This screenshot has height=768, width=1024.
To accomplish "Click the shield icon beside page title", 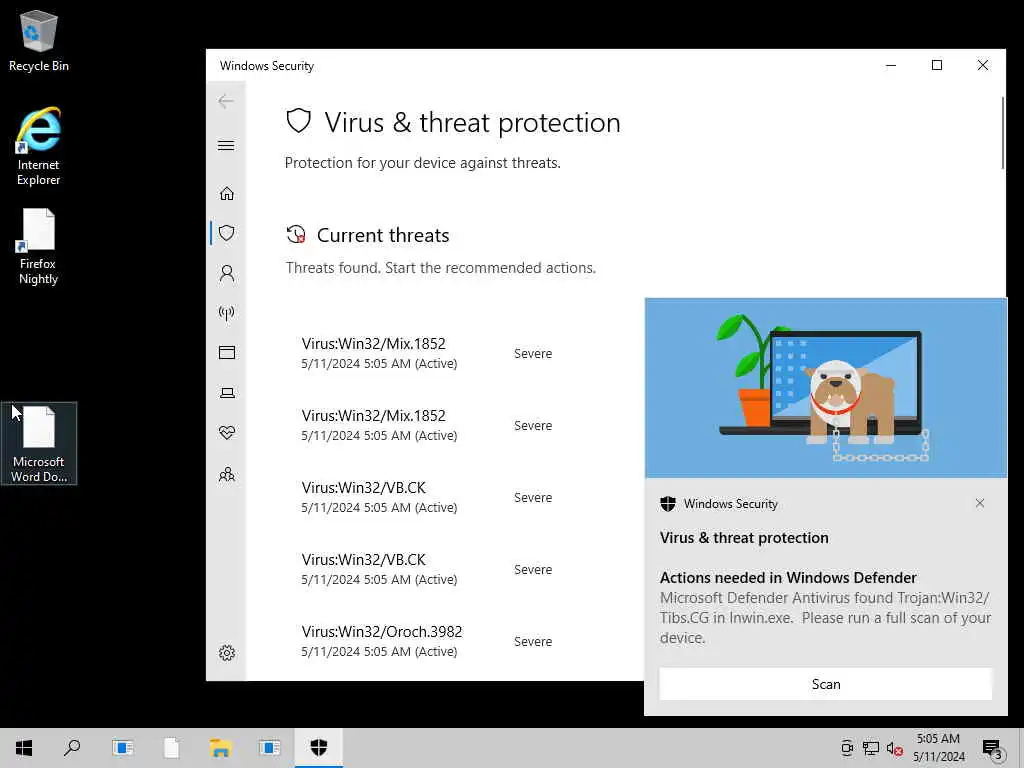I will pyautogui.click(x=298, y=121).
